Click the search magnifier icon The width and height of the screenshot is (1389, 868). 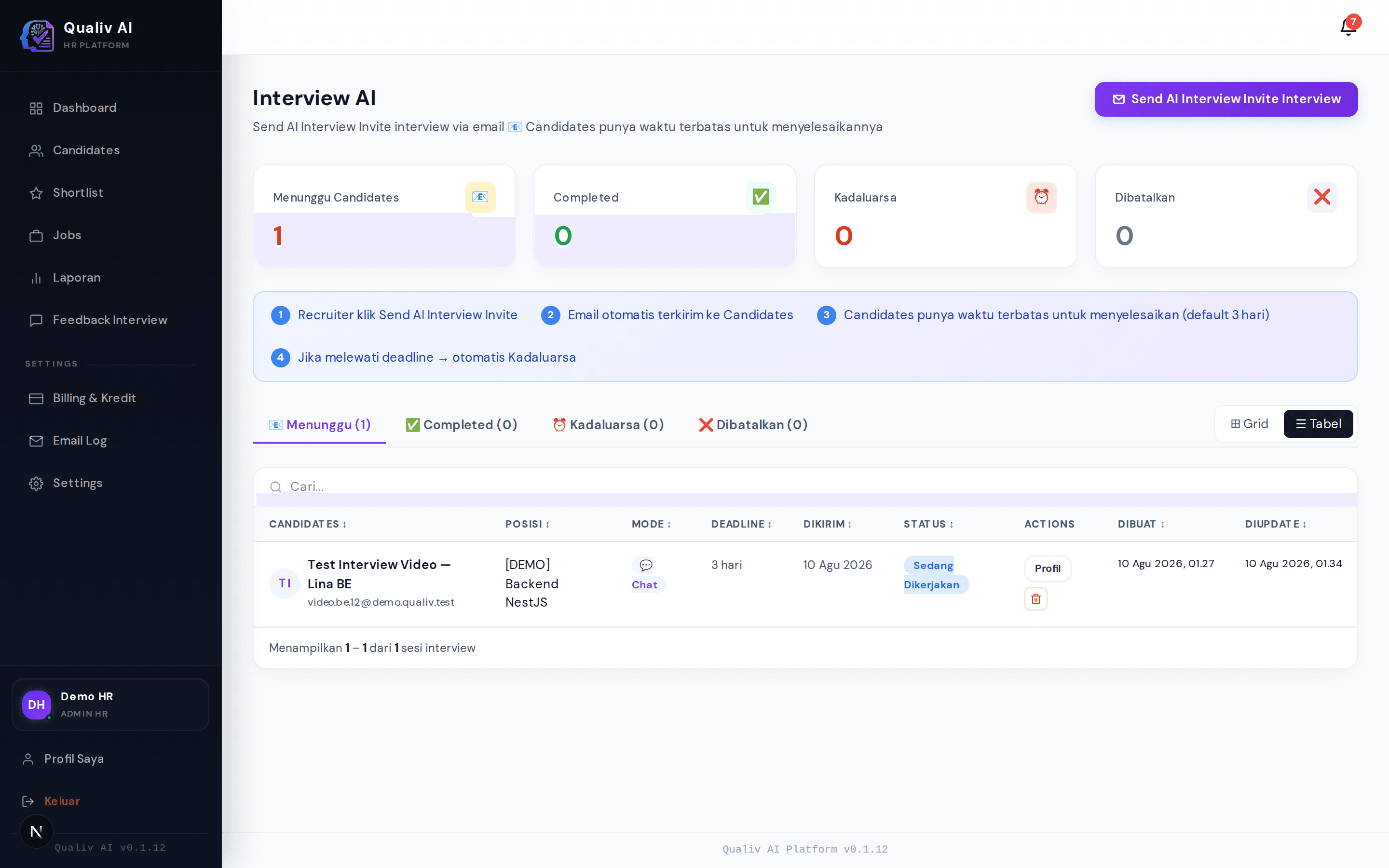click(275, 487)
